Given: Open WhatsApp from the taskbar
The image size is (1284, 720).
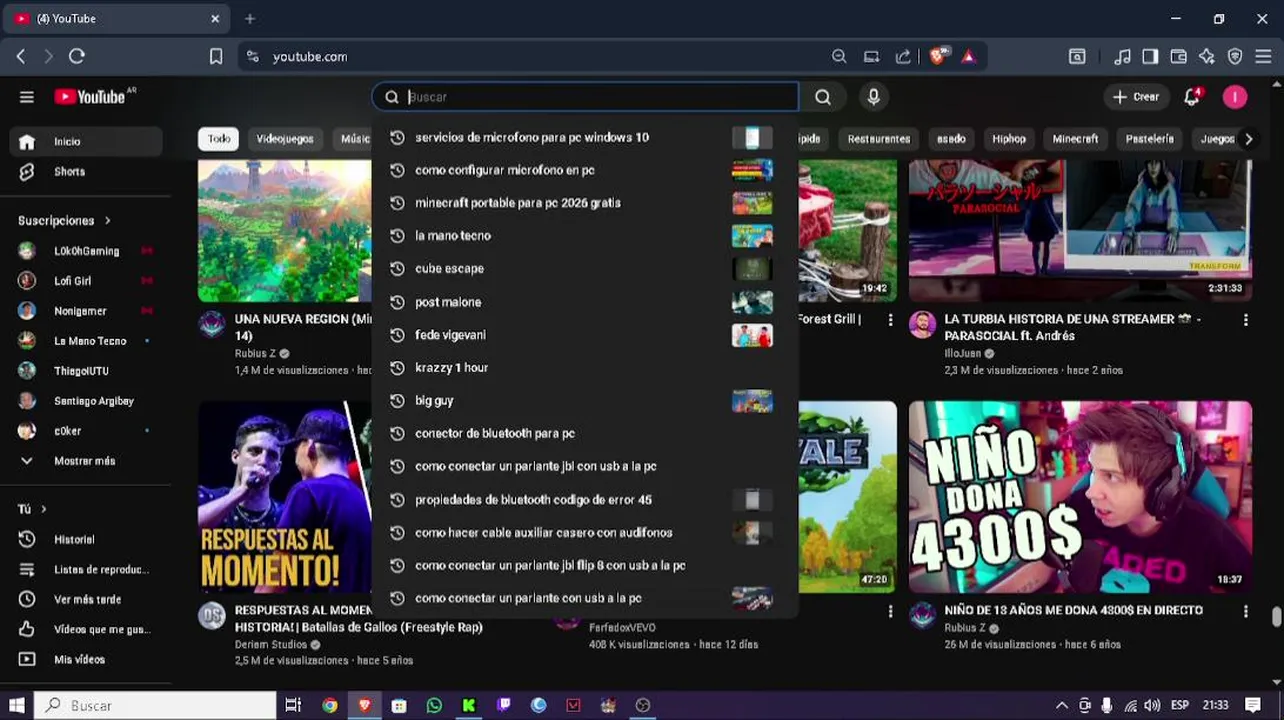Looking at the screenshot, I should (x=434, y=705).
